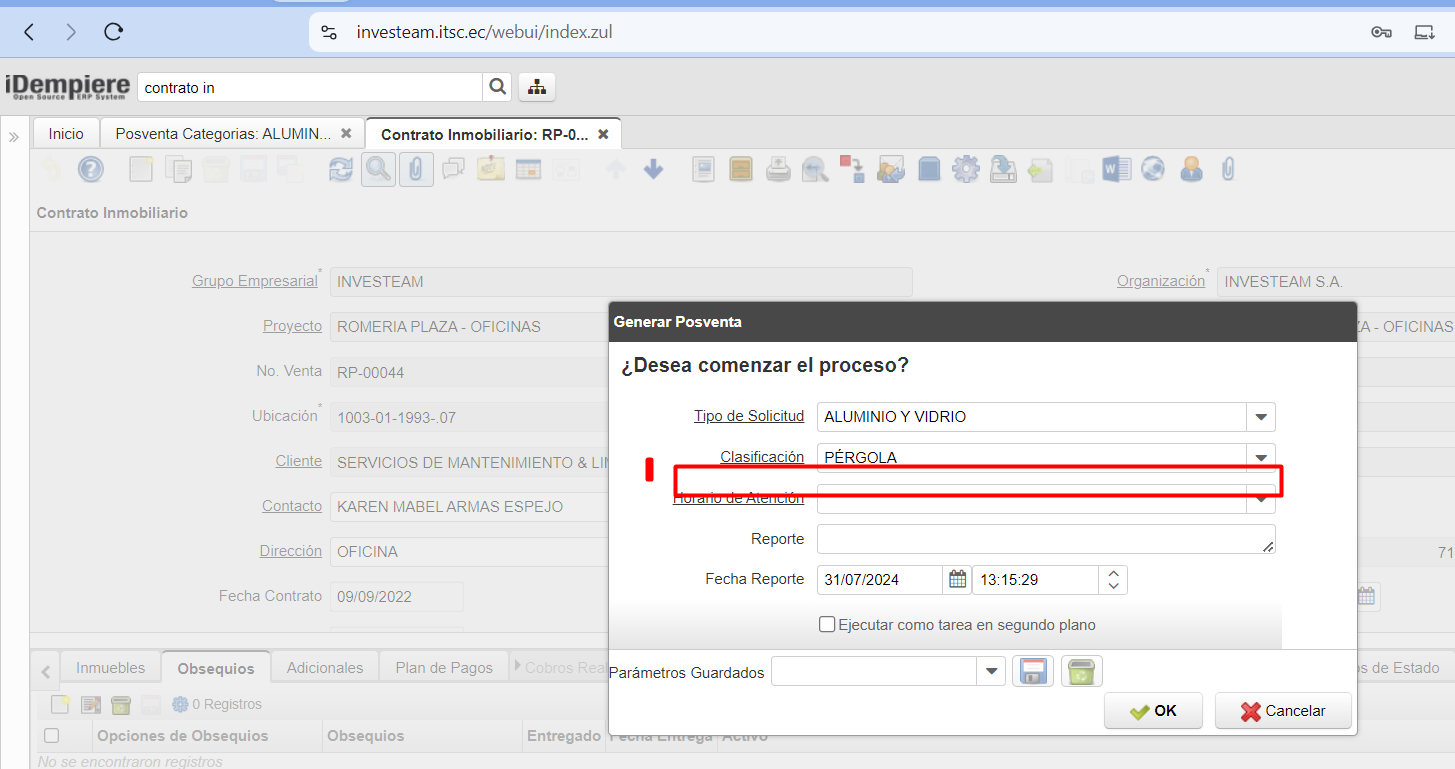This screenshot has height=769, width=1455.
Task: Click the delete saved parameters bin icon
Action: (x=1081, y=672)
